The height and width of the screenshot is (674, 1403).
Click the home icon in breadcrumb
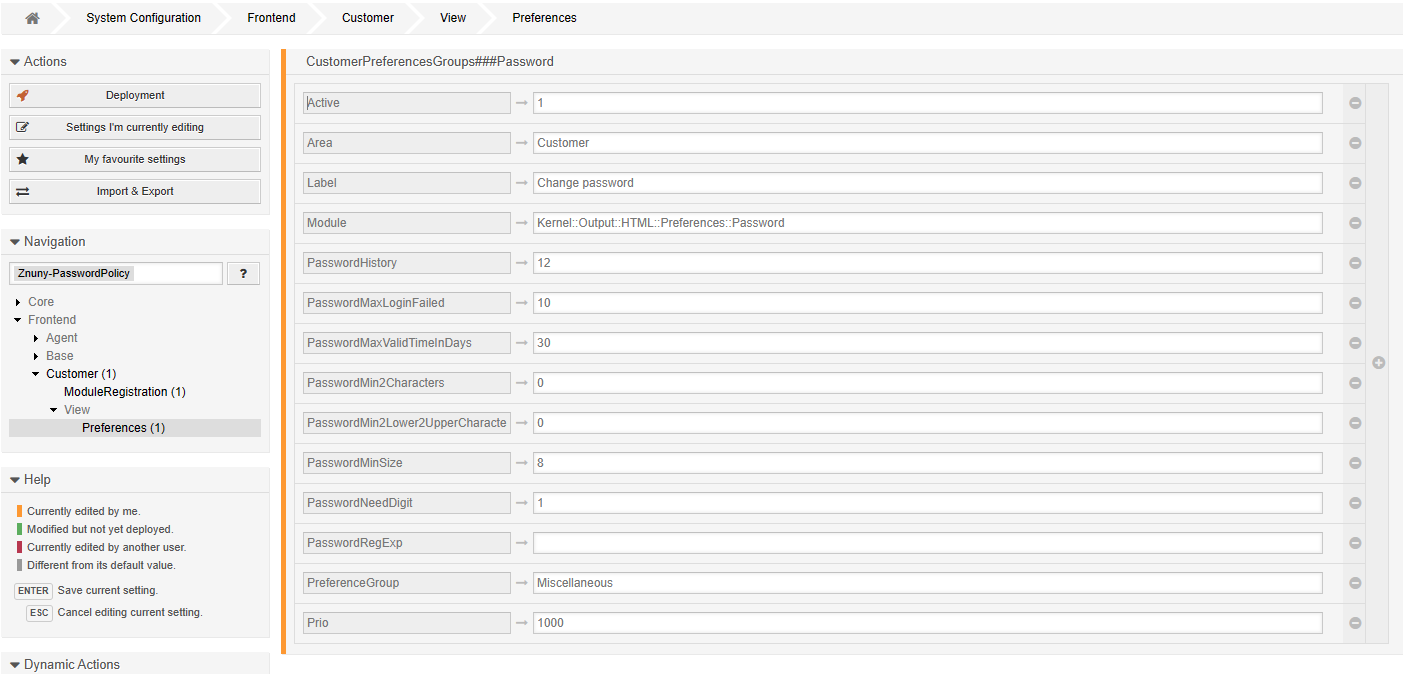32,18
